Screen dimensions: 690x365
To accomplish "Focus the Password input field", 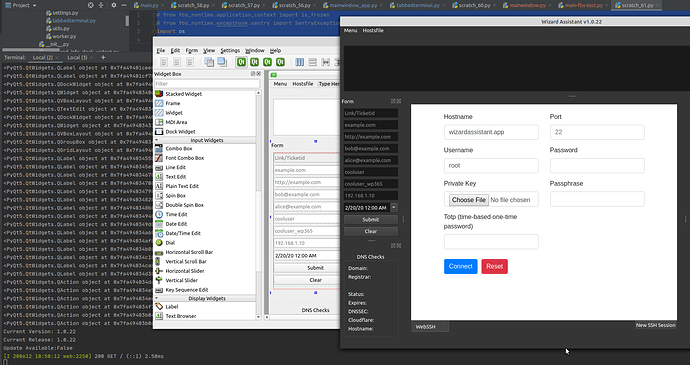I will pos(597,166).
